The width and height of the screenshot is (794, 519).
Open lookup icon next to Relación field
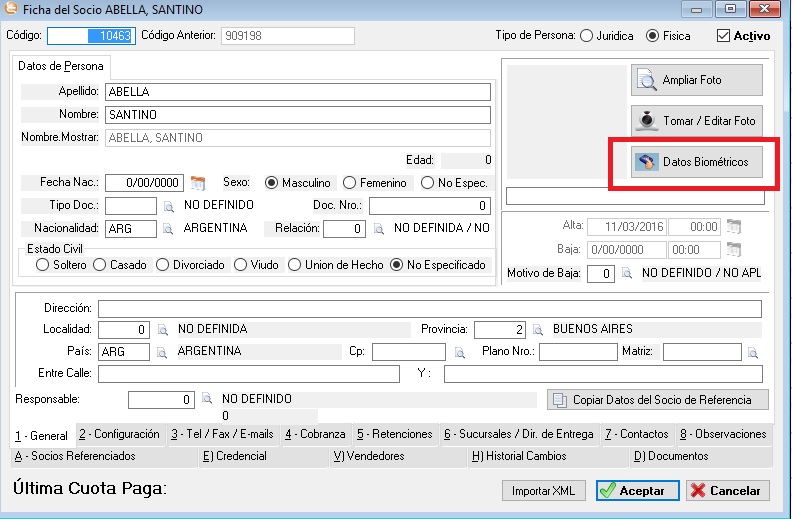pyautogui.click(x=379, y=229)
